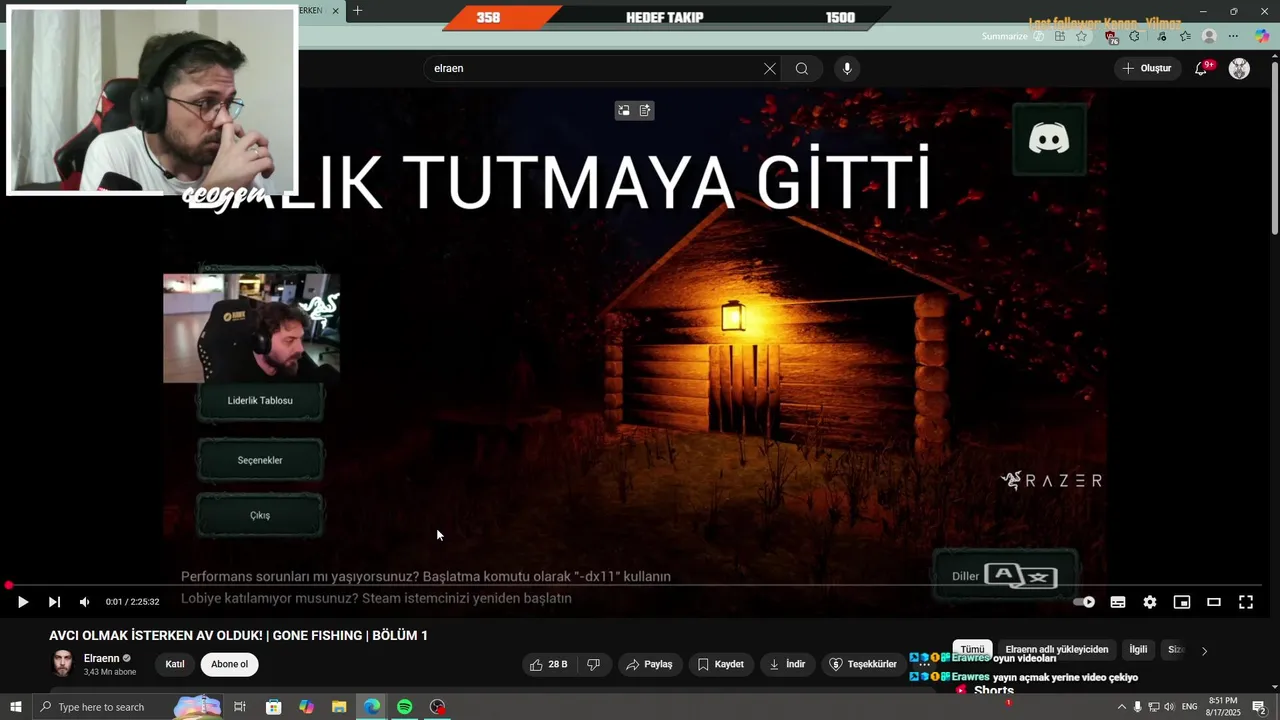Clear the search box text
The image size is (1280, 720).
click(x=769, y=68)
